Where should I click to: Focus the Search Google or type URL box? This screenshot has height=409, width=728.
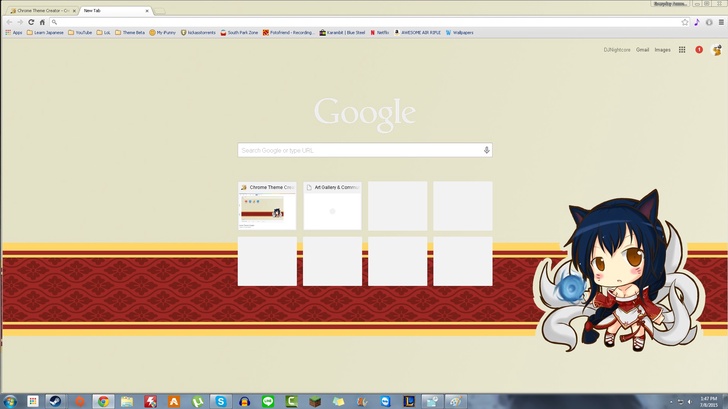click(x=365, y=150)
